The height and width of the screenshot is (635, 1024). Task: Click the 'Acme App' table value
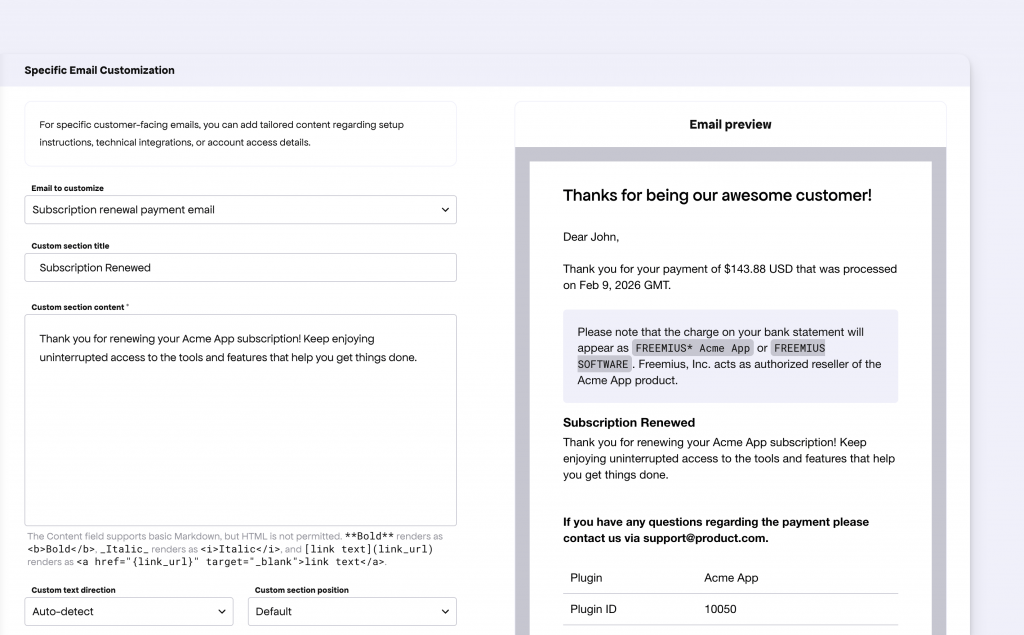point(731,578)
